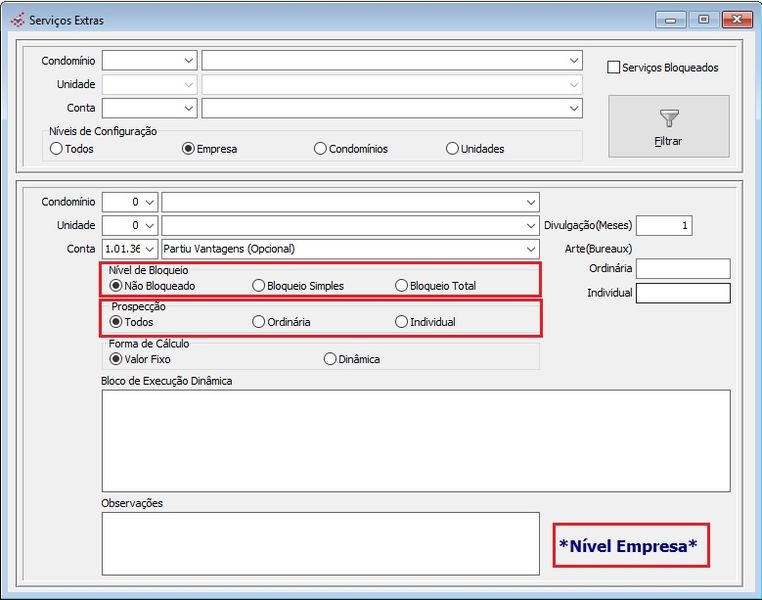Pick Individual under Prospecção

click(x=402, y=322)
